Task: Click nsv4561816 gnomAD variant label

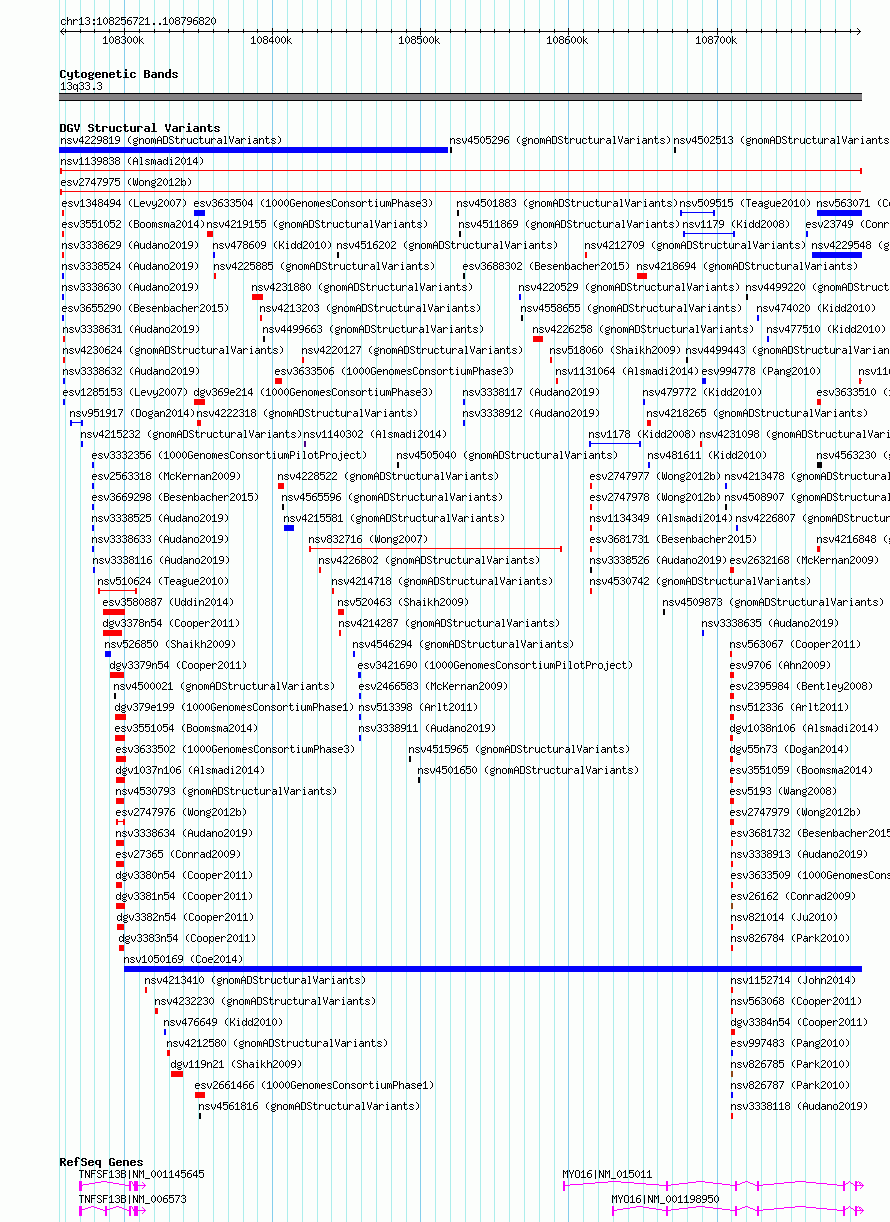Action: [309, 1106]
